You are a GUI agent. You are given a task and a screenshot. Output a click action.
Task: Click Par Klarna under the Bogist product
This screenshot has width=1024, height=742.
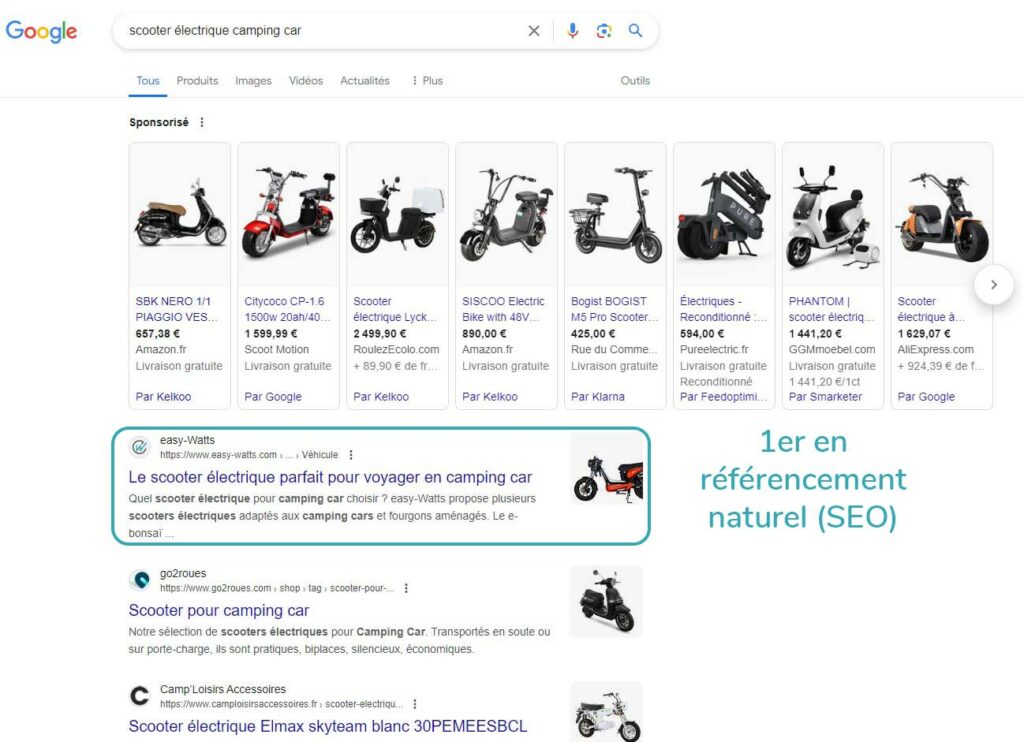click(598, 396)
